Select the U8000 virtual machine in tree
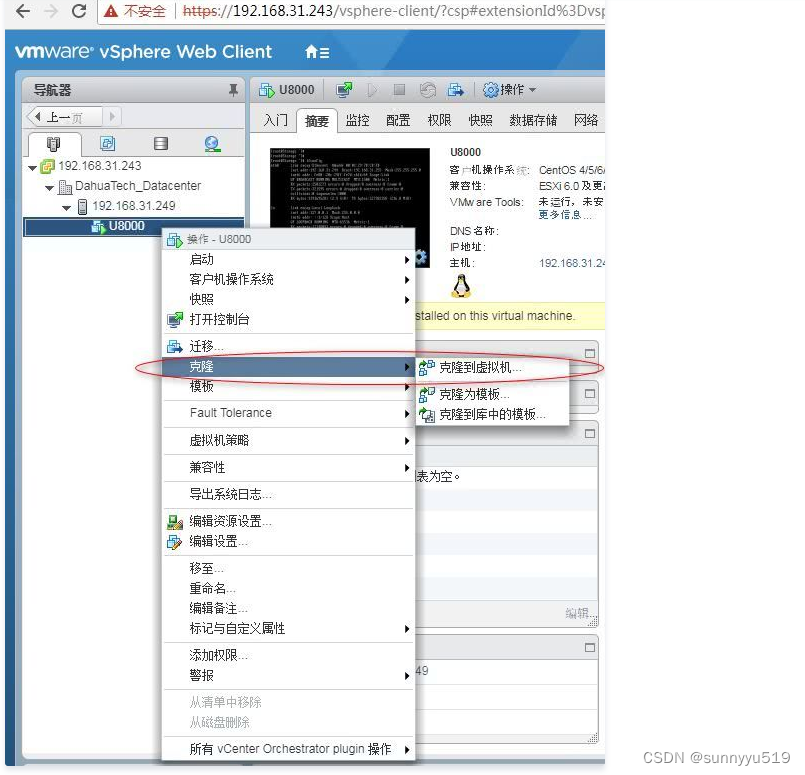805x775 pixels. (x=126, y=226)
